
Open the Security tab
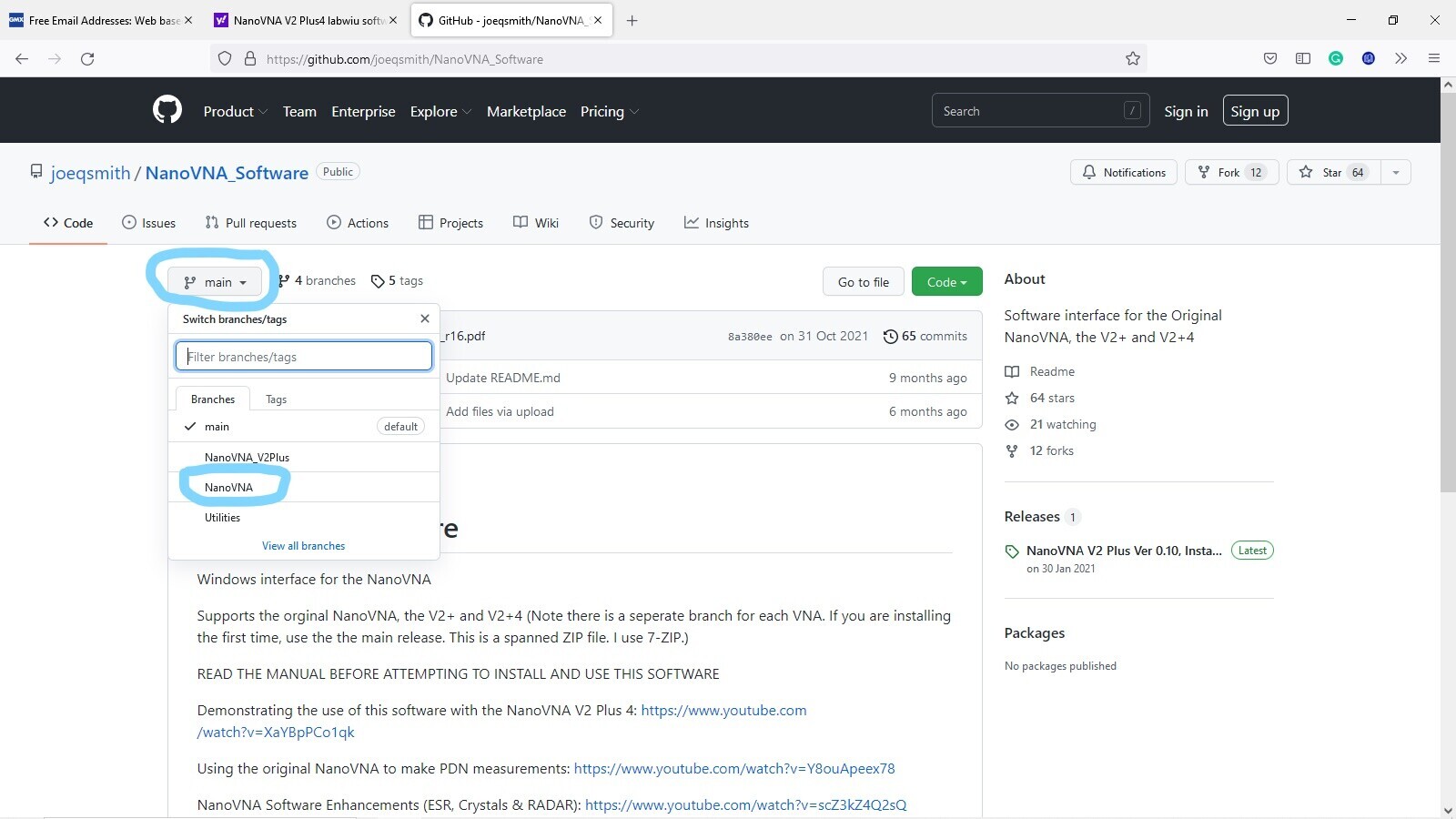622,222
